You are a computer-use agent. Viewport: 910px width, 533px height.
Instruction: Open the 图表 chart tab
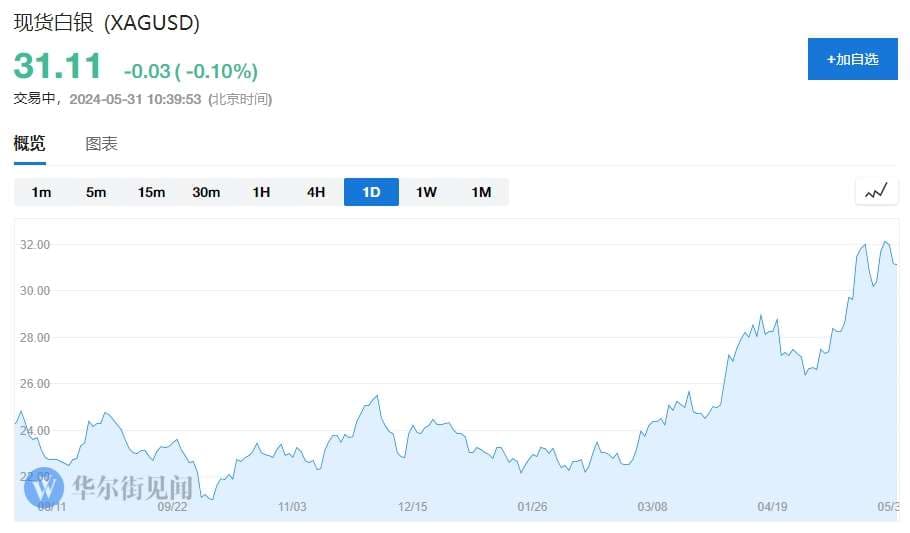102,143
